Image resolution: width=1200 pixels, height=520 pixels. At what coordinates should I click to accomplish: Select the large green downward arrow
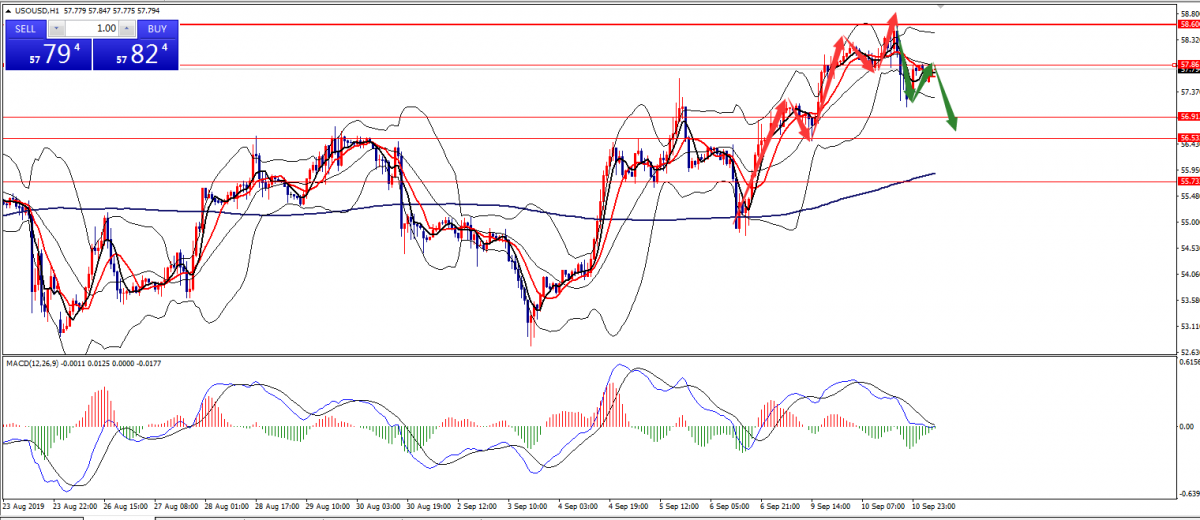click(946, 97)
